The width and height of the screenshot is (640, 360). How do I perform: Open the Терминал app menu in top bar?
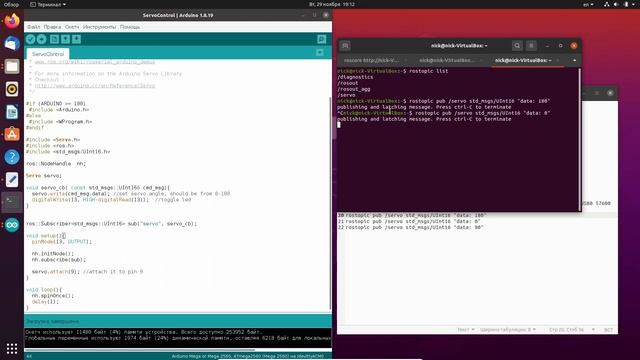[x=48, y=4]
